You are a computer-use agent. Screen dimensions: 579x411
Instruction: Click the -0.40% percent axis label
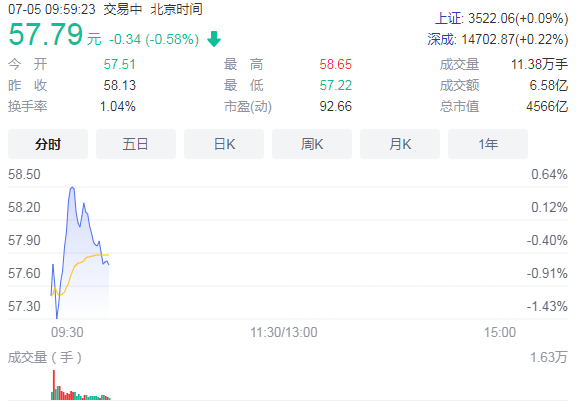(547, 240)
